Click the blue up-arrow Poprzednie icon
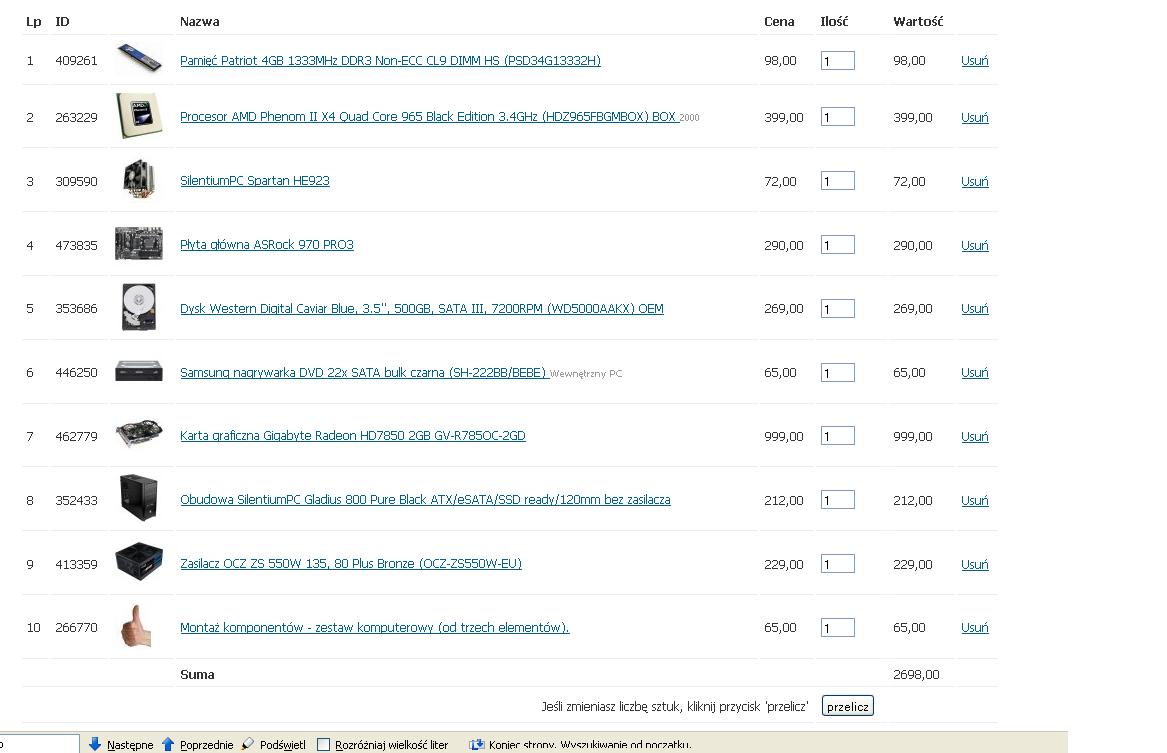 [x=167, y=744]
